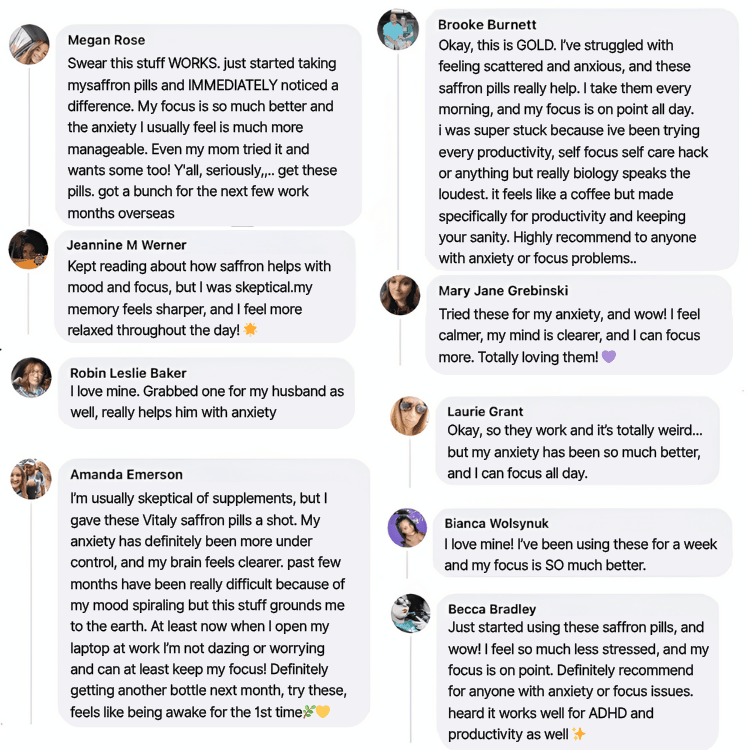
Task: Click Becca Bradley's profile picture
Action: pos(410,613)
